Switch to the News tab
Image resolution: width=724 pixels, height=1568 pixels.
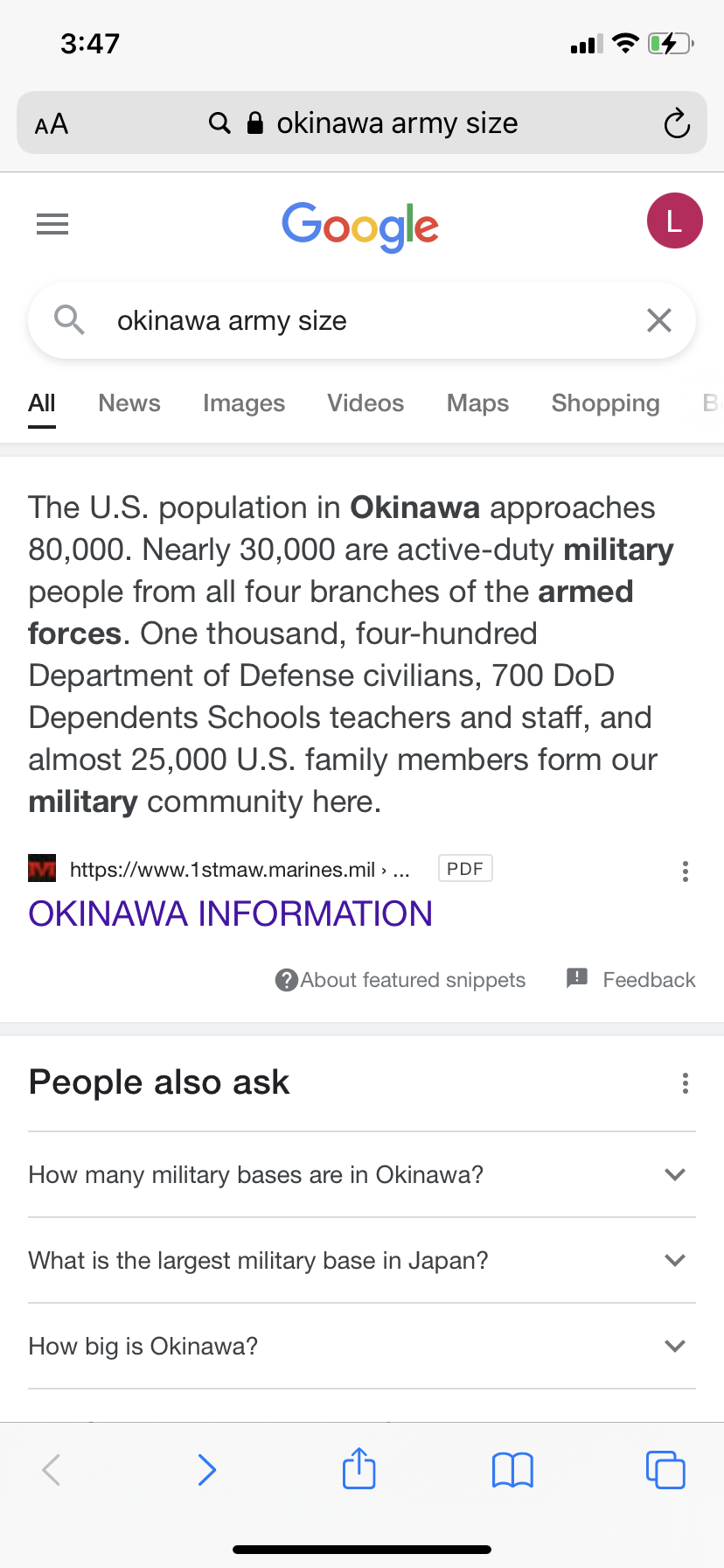click(129, 403)
